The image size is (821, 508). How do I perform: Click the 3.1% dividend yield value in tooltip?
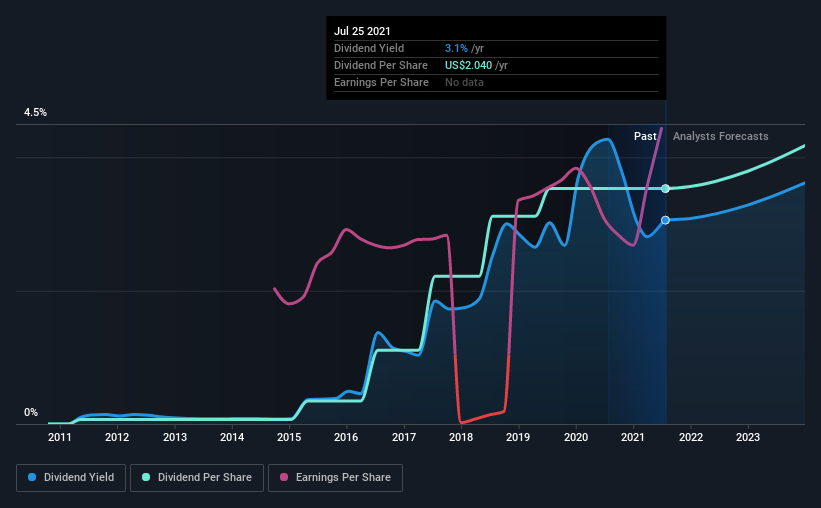click(x=456, y=48)
